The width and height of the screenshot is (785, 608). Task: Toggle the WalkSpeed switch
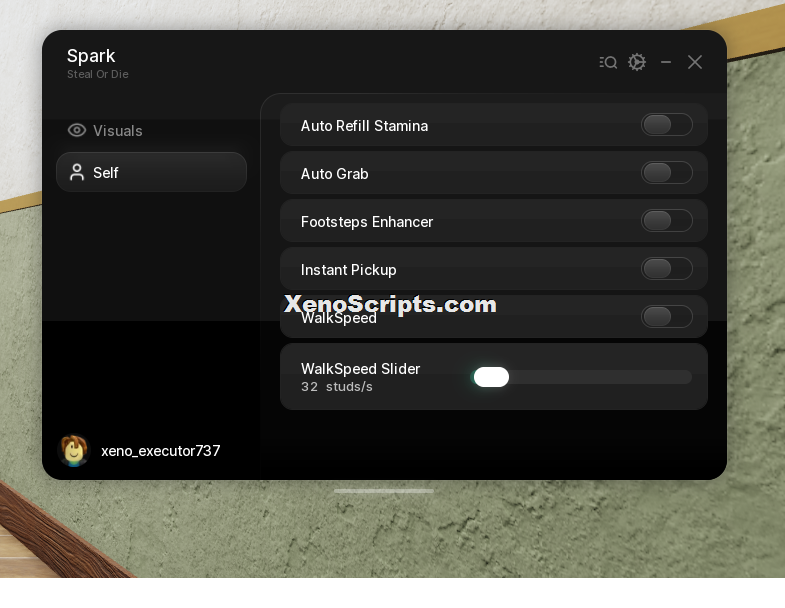[666, 317]
